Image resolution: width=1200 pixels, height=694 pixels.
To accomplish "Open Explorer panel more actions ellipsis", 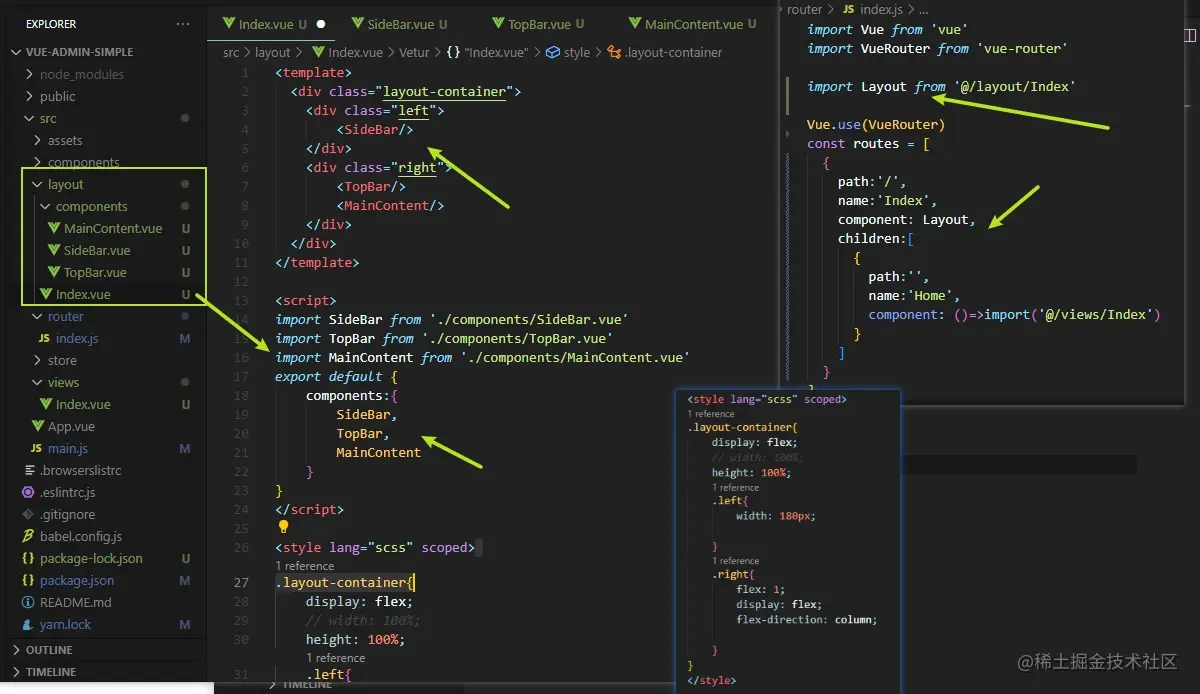I will click(182, 24).
